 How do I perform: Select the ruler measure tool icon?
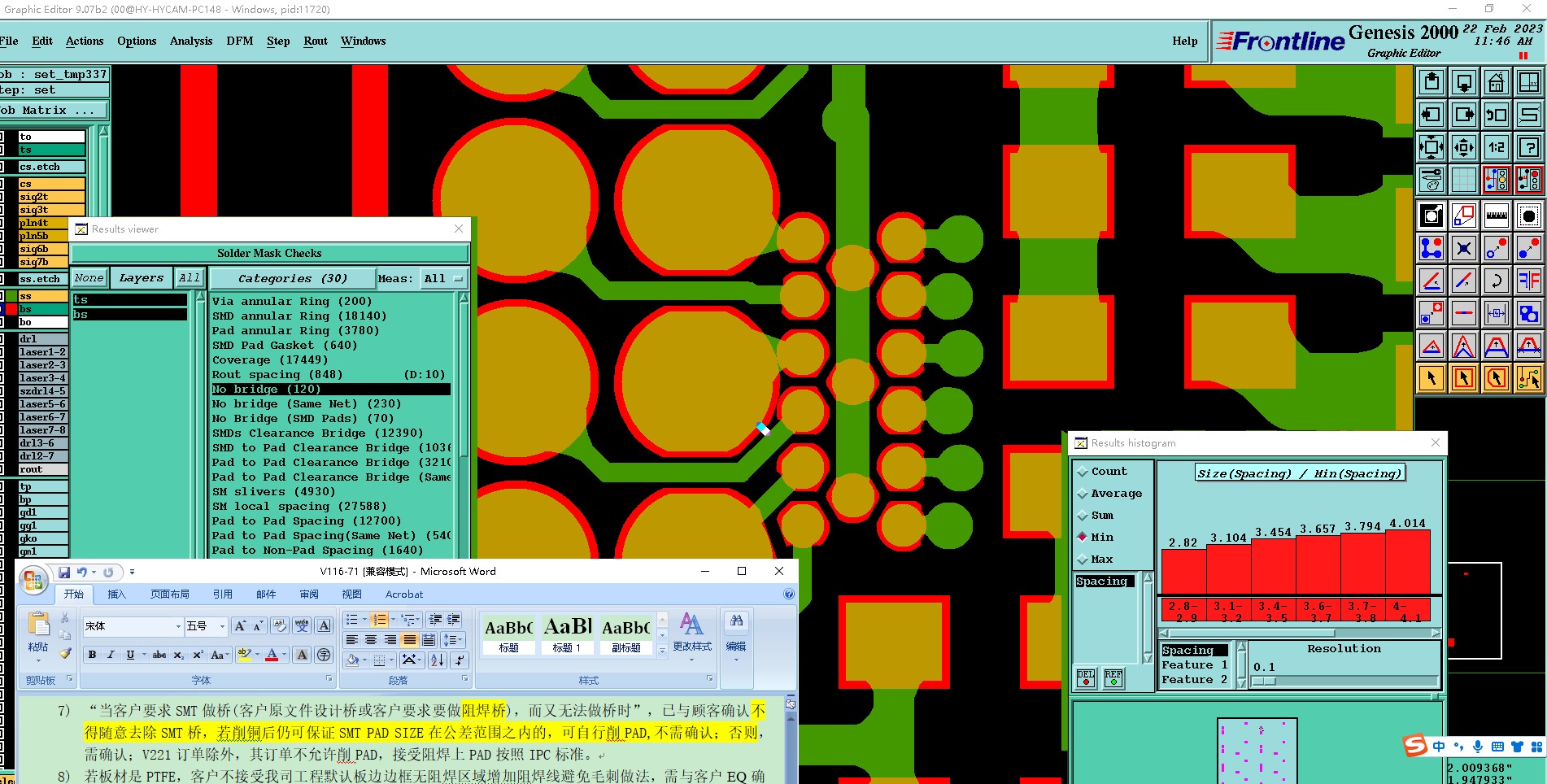pos(1496,216)
